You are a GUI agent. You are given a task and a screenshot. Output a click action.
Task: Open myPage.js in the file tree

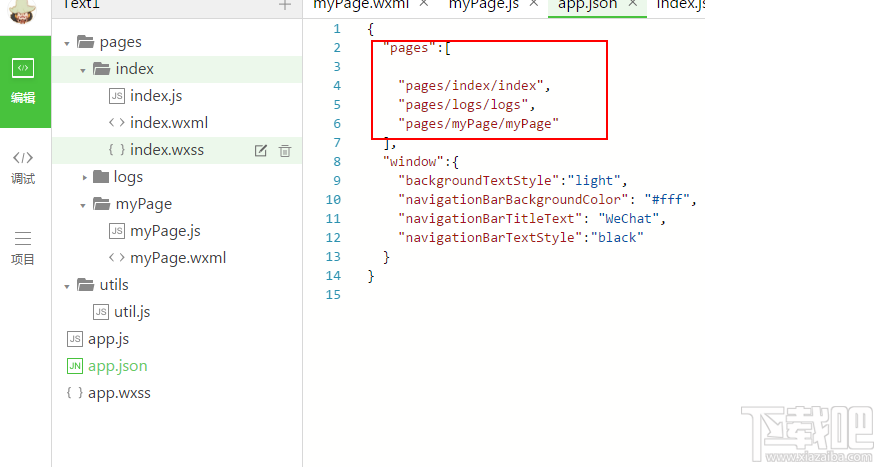pyautogui.click(x=177, y=231)
